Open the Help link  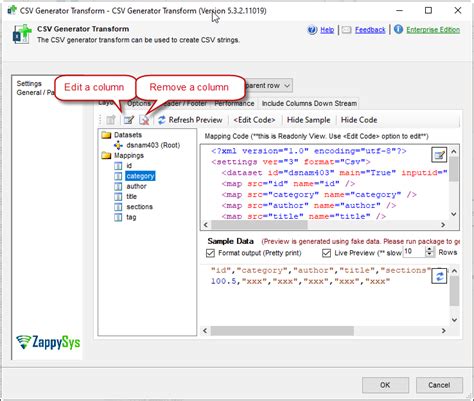point(327,30)
